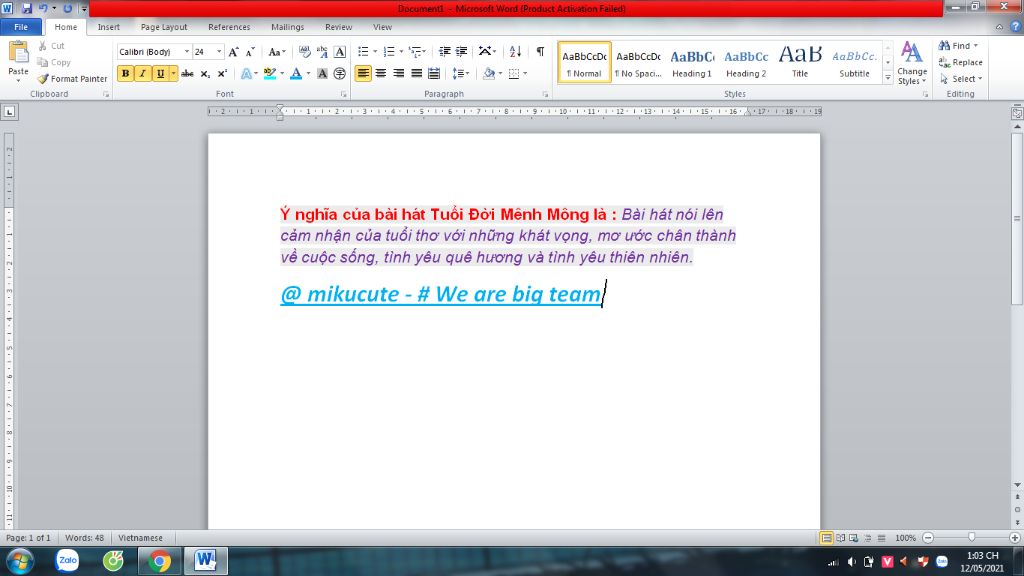This screenshot has width=1024, height=576.
Task: Center align the paragraph
Action: point(381,73)
